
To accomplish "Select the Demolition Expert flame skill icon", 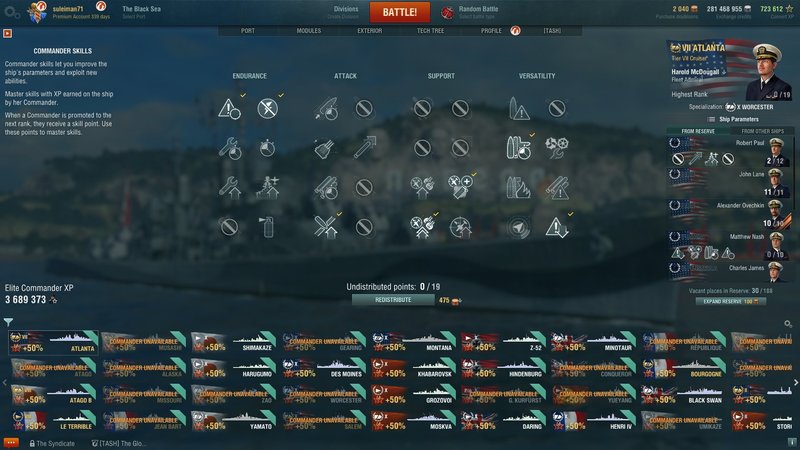I will tap(518, 188).
